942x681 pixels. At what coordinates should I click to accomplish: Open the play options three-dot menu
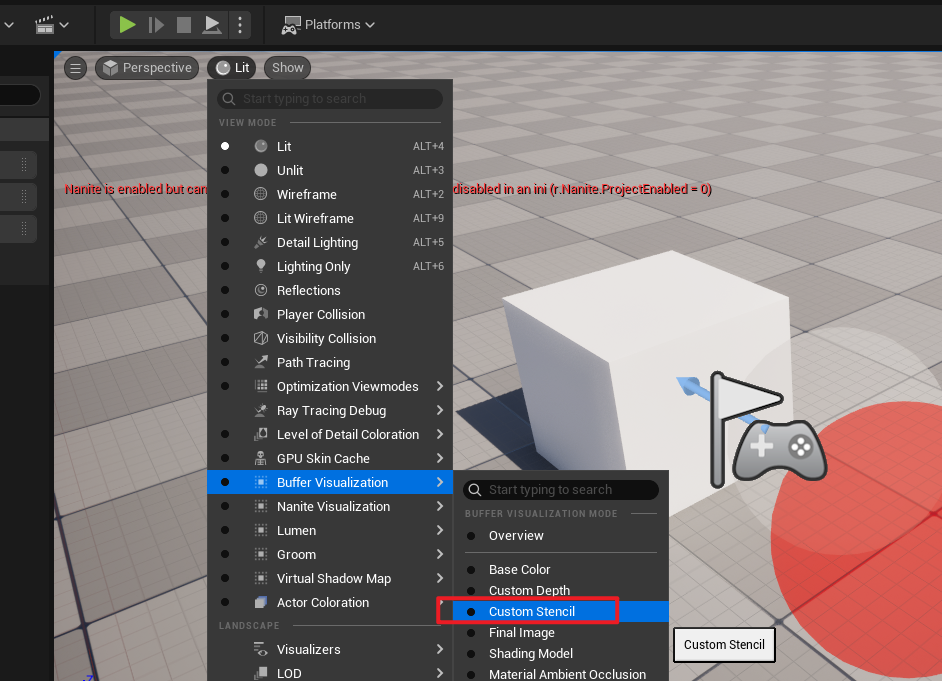(x=239, y=25)
